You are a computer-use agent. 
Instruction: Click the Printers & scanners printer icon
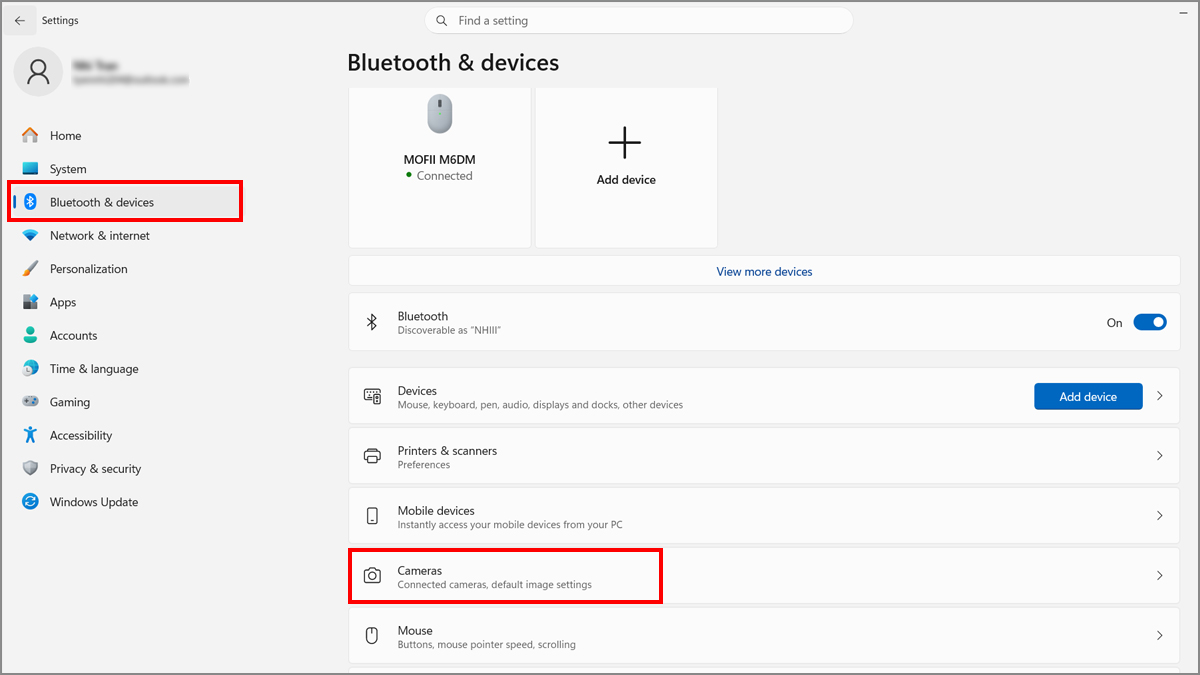pos(372,456)
